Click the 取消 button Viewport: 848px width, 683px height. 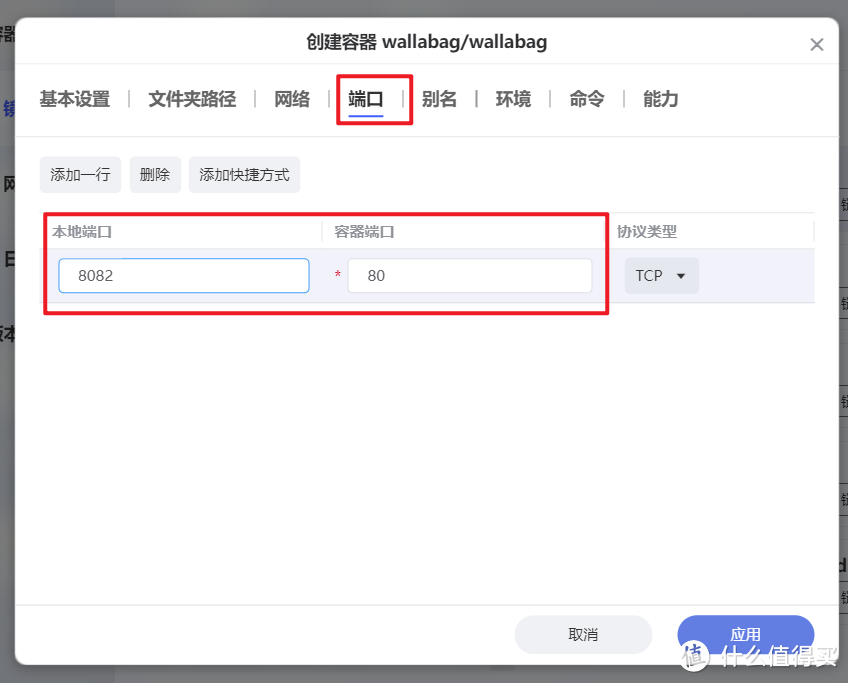point(583,634)
